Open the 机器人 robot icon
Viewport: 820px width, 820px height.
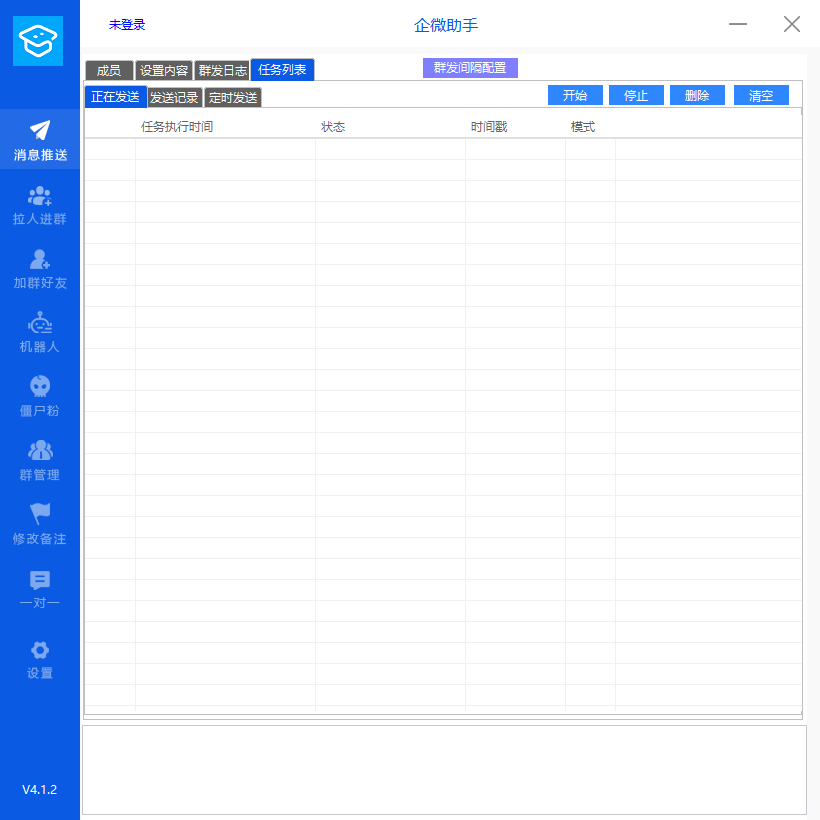pos(40,323)
